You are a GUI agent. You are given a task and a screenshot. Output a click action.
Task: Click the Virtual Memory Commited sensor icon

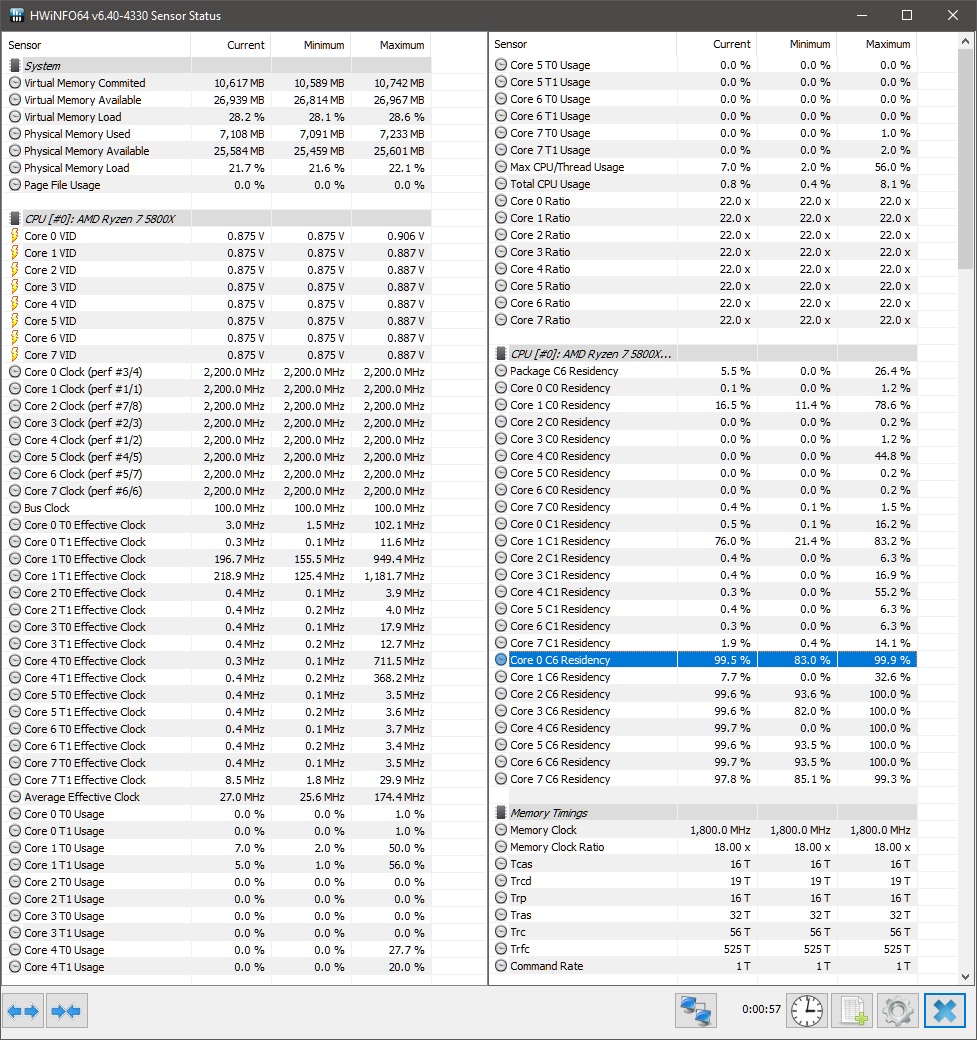[x=15, y=83]
